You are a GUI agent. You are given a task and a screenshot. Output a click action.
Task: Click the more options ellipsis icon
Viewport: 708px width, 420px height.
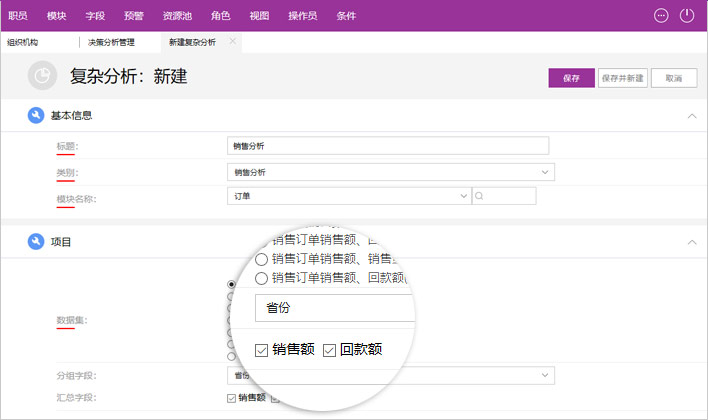(660, 15)
